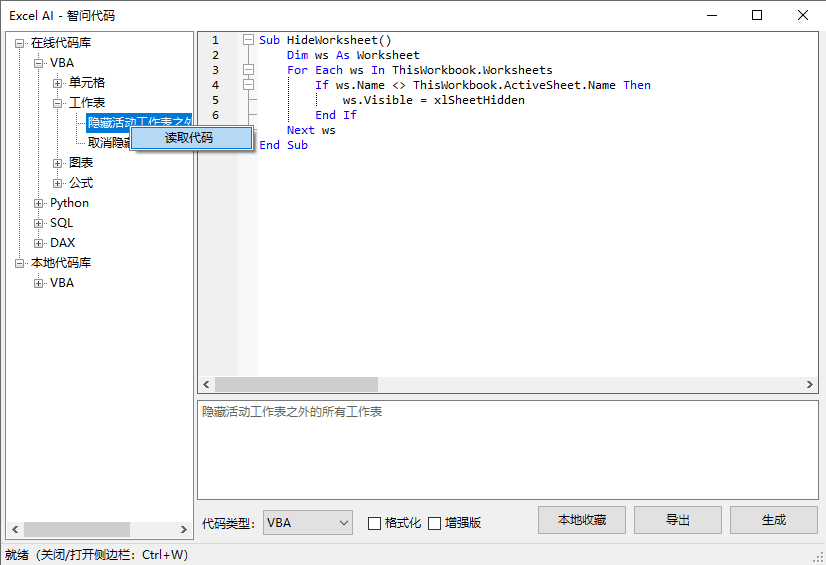Toggle the 格式化 checkbox
The height and width of the screenshot is (565, 826).
coord(374,523)
